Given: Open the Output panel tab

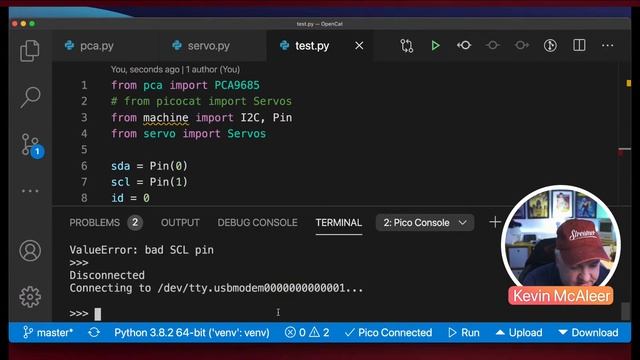Looking at the screenshot, I should [x=180, y=222].
